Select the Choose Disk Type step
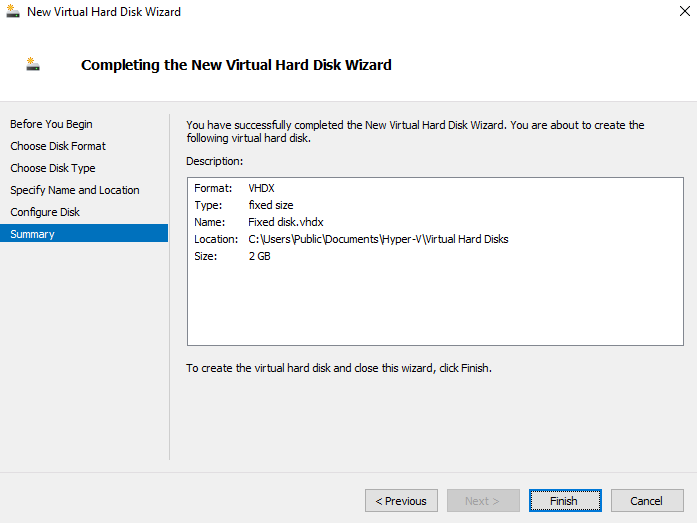The height and width of the screenshot is (523, 697). [x=52, y=168]
